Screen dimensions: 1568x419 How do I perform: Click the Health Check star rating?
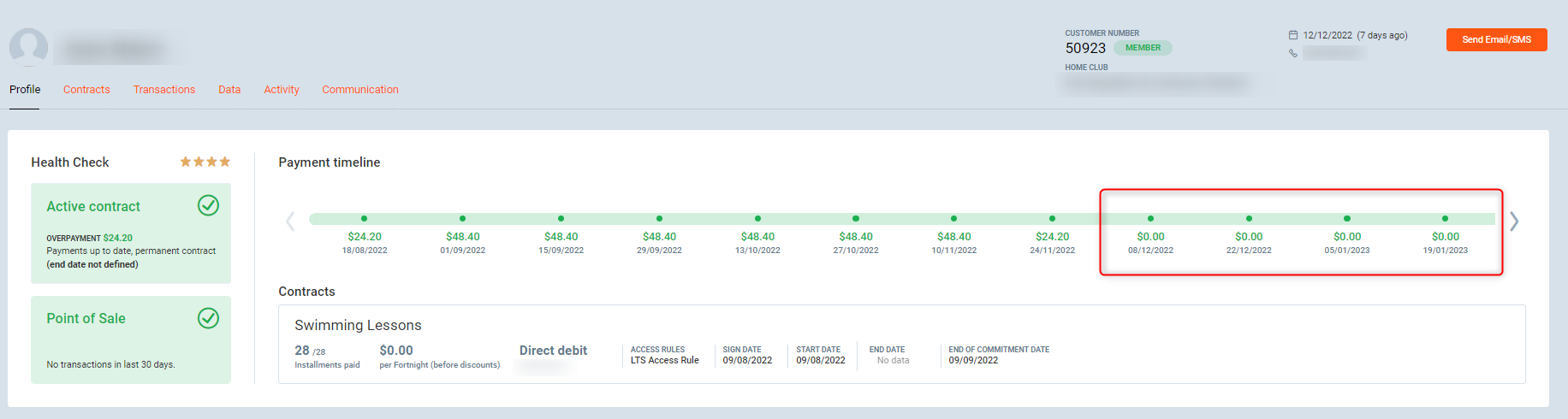tap(205, 162)
